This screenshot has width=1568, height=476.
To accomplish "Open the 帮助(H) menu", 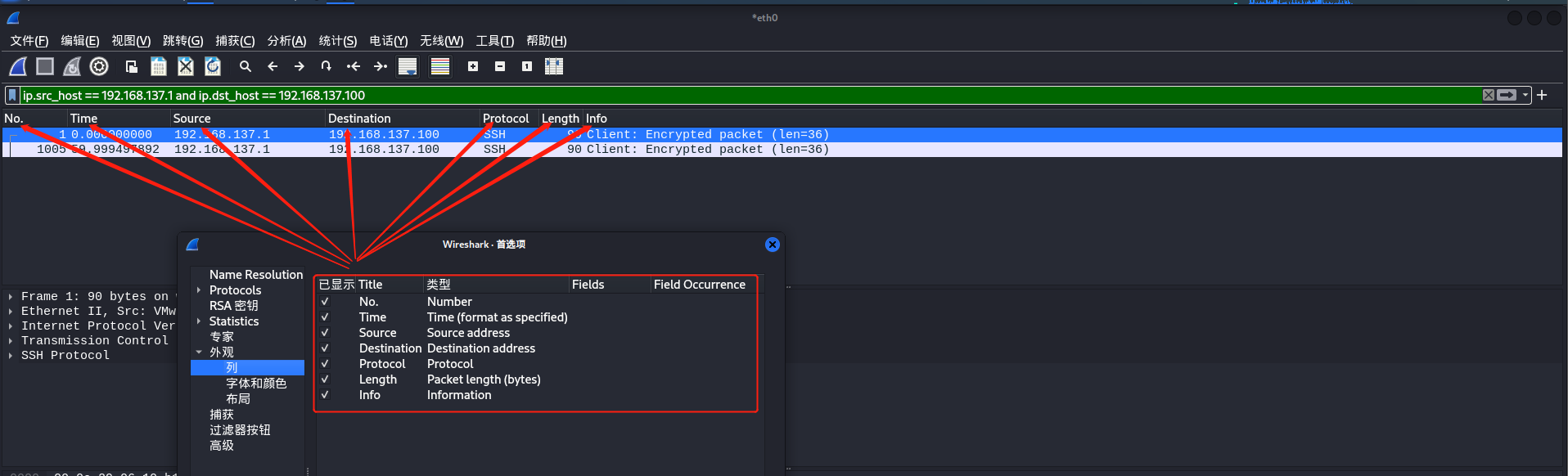I will tap(547, 41).
